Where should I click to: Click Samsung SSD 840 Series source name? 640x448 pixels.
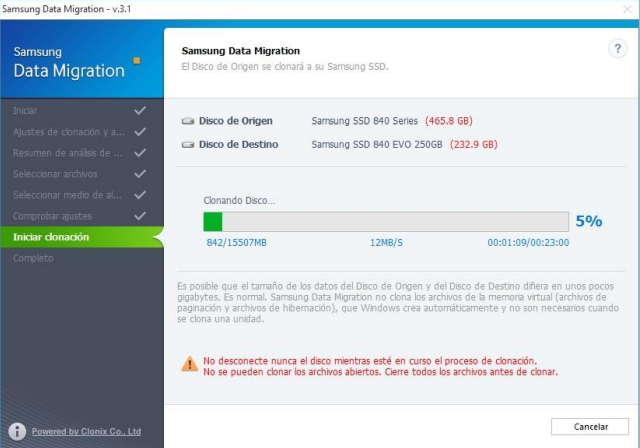click(x=364, y=121)
